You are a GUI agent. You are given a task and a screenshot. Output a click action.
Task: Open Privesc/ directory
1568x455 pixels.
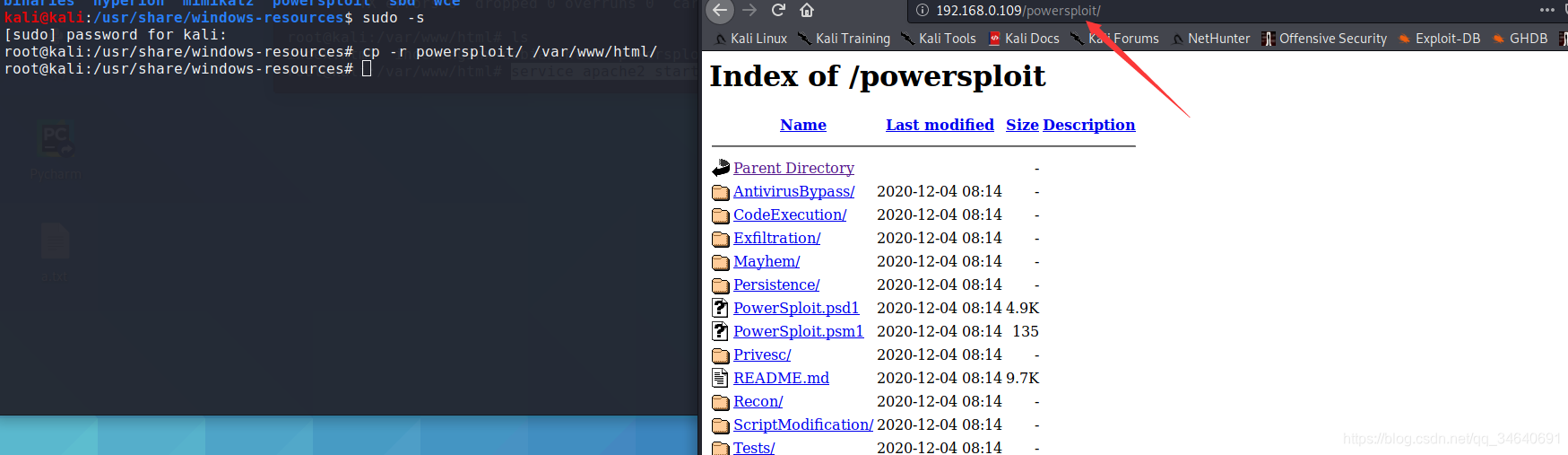(762, 354)
